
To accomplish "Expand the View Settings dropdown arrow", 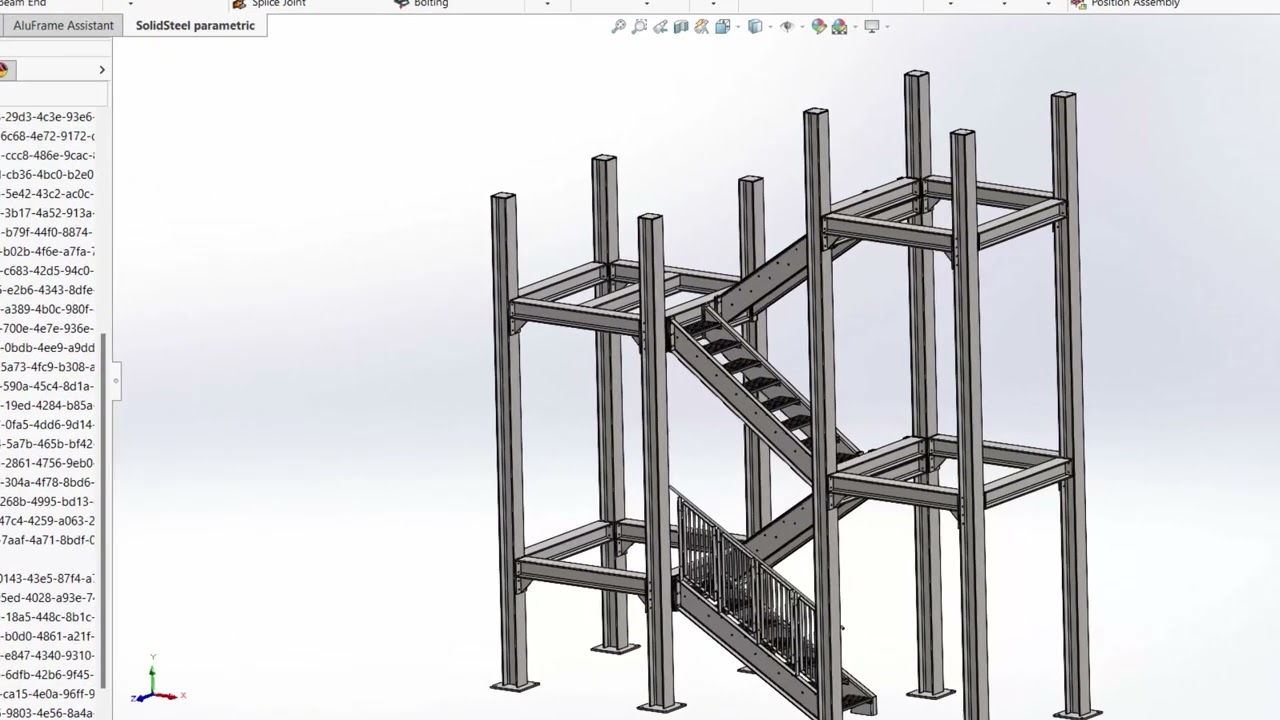I will coord(885,27).
